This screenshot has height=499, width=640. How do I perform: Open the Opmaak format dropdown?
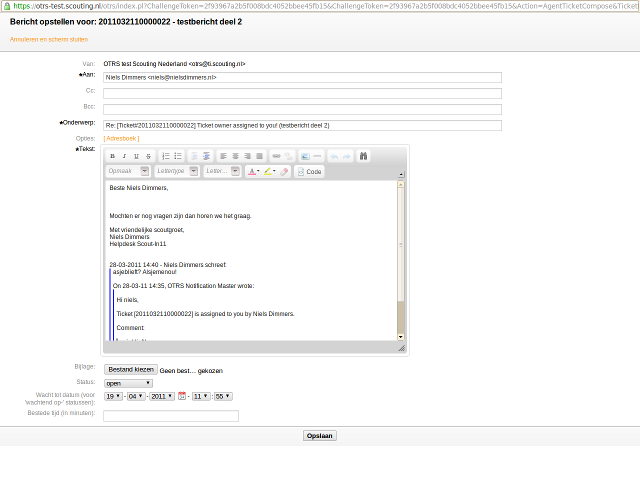[128, 171]
